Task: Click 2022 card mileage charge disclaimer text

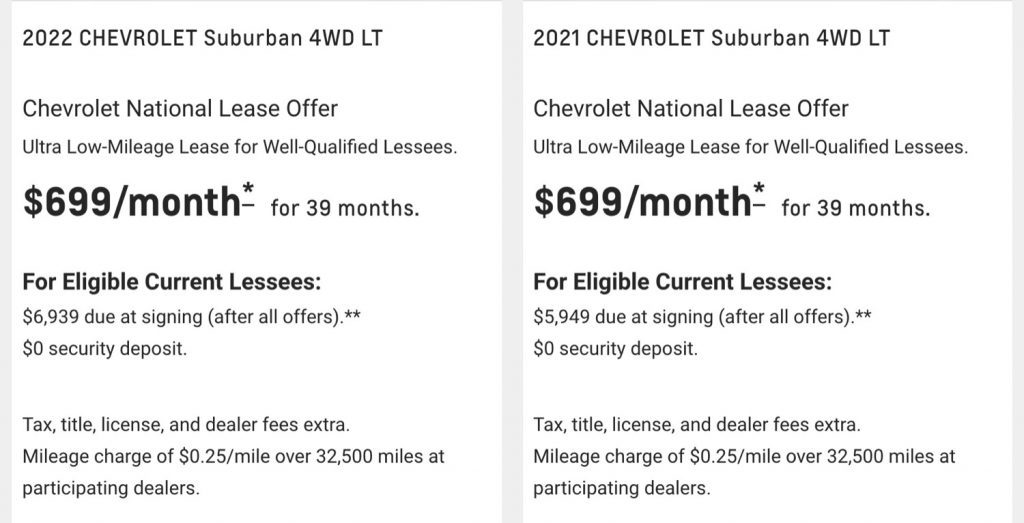Action: pos(233,472)
